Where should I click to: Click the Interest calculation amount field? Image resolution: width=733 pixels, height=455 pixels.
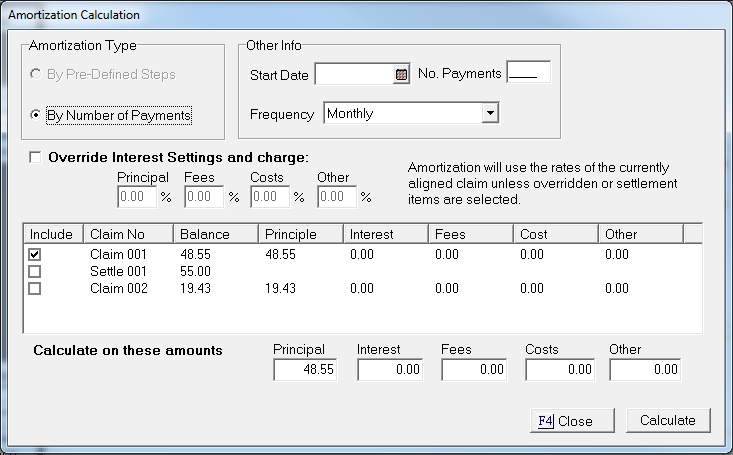[x=392, y=370]
